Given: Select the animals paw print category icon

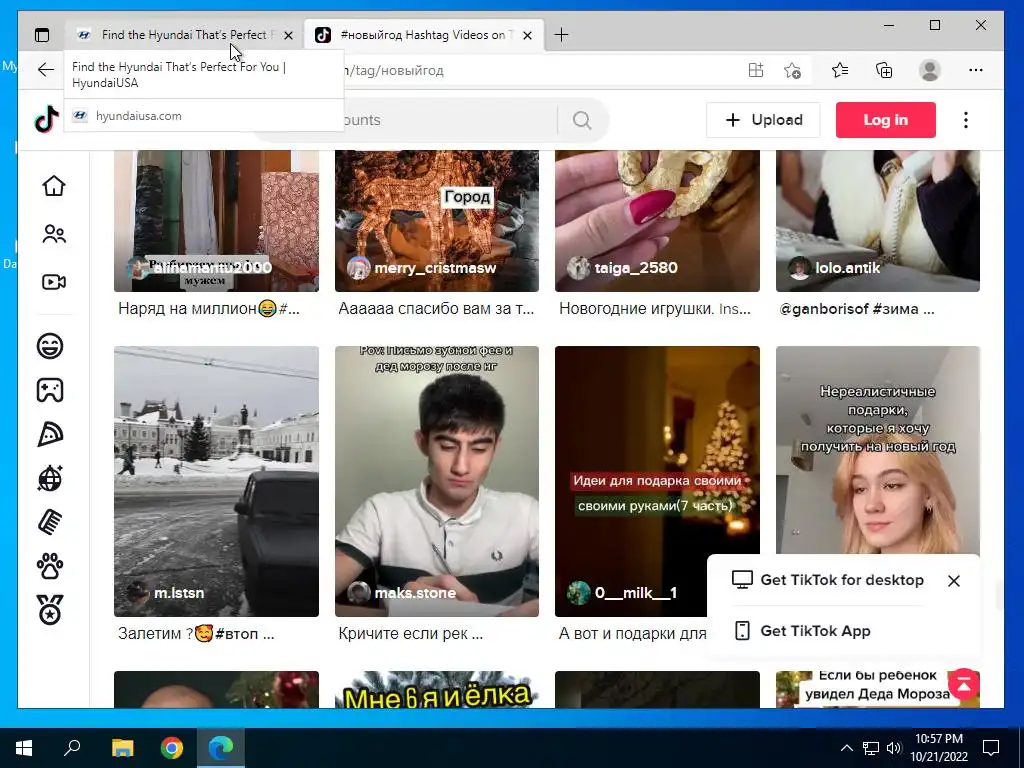Looking at the screenshot, I should click(50, 566).
